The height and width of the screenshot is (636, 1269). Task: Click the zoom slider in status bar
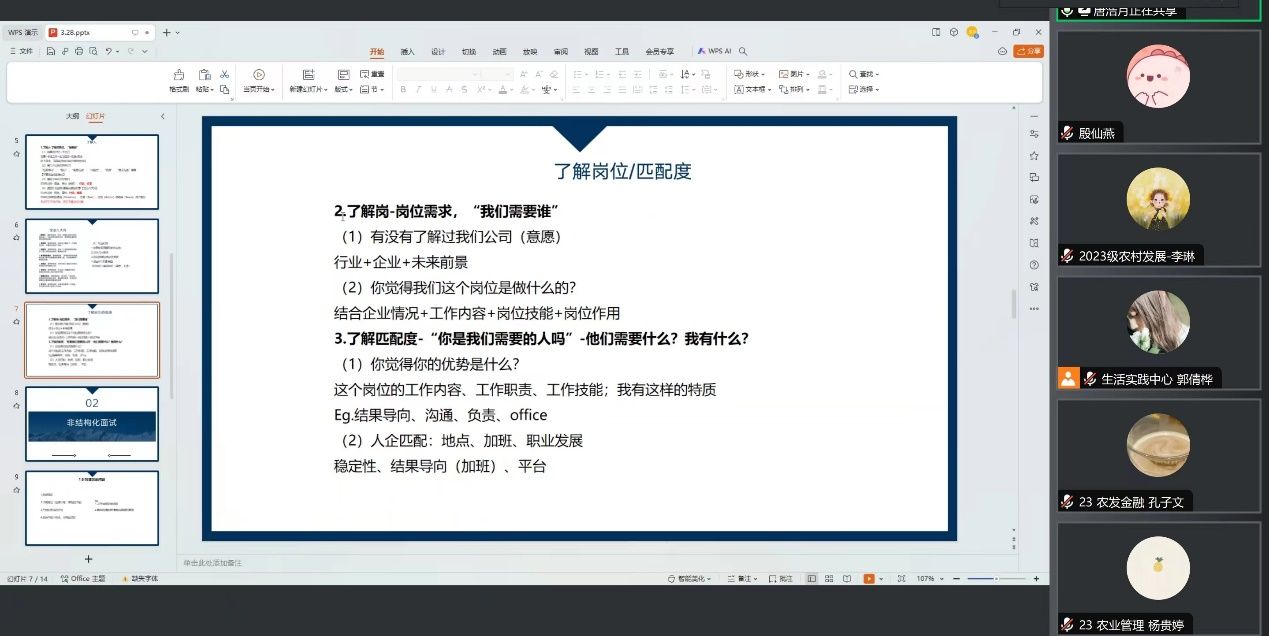(x=996, y=579)
